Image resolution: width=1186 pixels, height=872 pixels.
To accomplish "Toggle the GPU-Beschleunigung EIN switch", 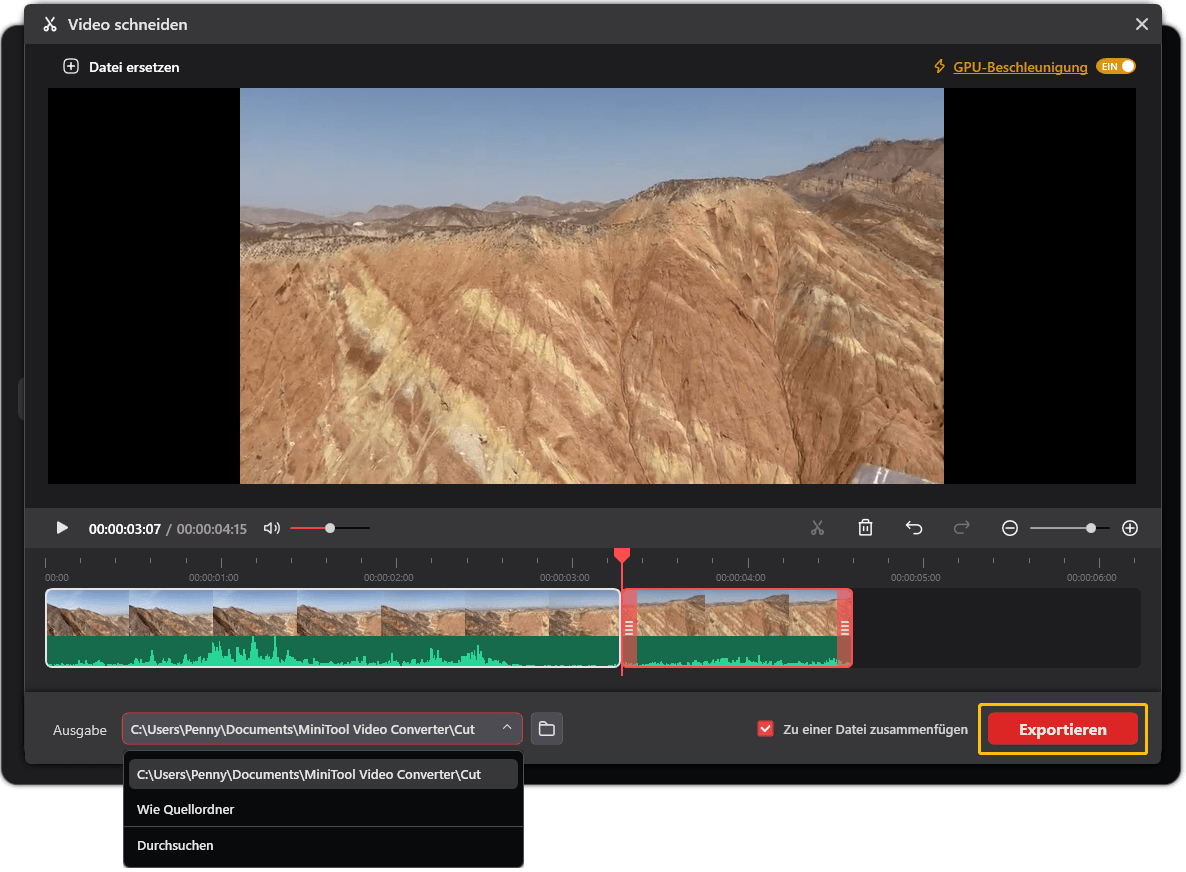I will (x=1116, y=67).
